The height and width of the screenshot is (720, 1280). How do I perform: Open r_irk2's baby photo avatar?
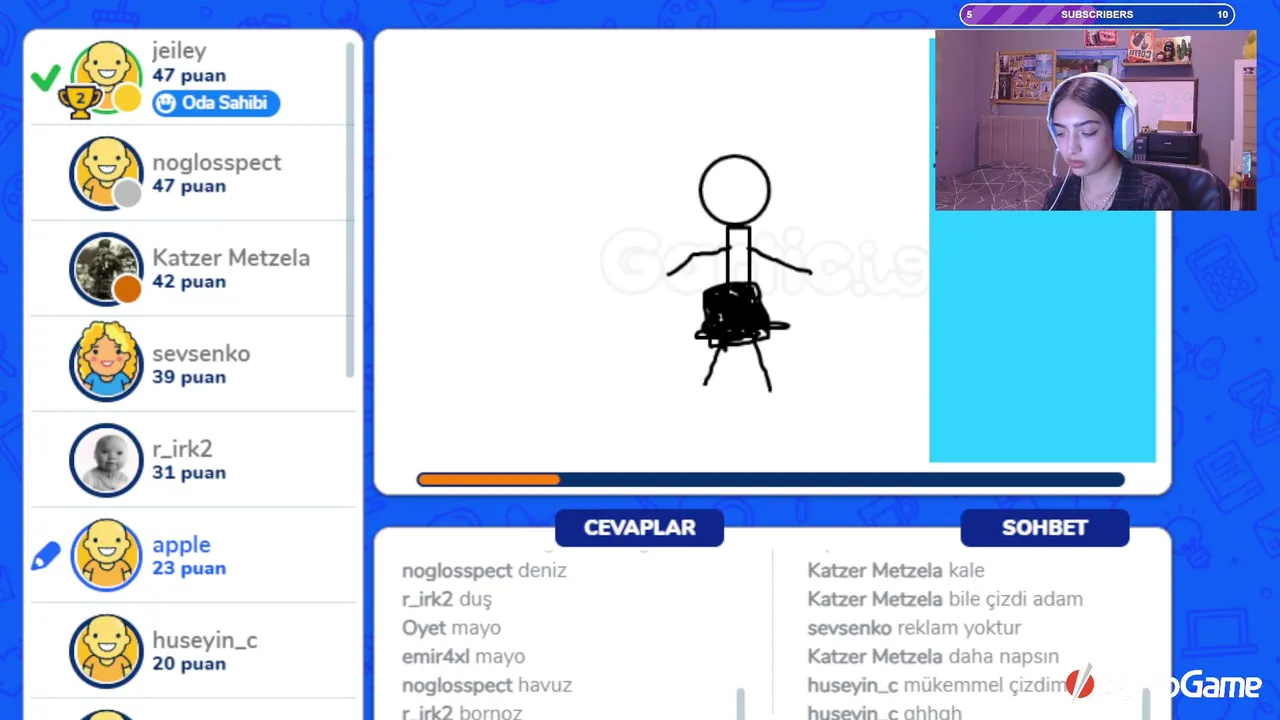(x=106, y=460)
